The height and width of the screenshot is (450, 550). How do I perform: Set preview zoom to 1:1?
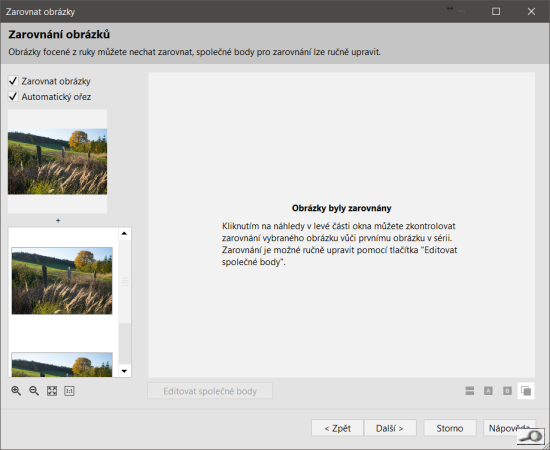pos(69,391)
